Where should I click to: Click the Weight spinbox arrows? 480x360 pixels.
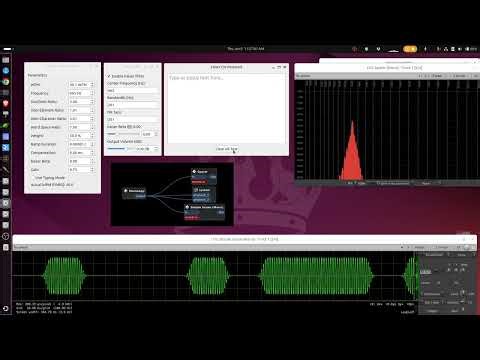click(x=92, y=136)
